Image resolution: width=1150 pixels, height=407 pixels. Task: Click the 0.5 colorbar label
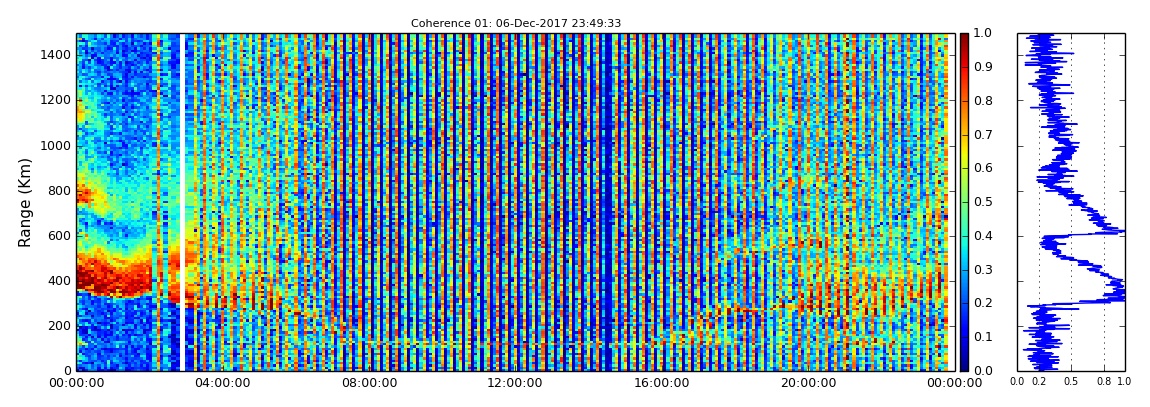tap(982, 202)
